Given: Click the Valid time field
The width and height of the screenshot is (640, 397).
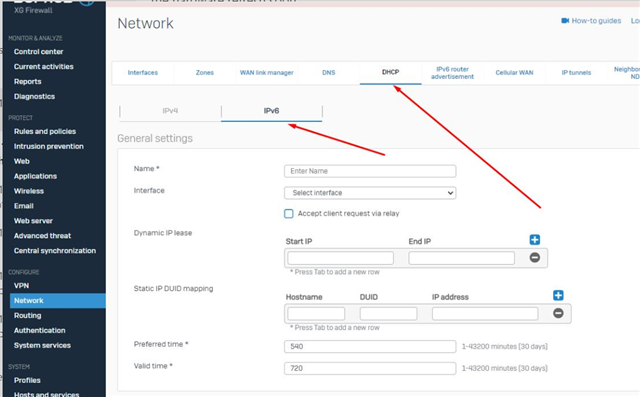Looking at the screenshot, I should click(x=370, y=368).
